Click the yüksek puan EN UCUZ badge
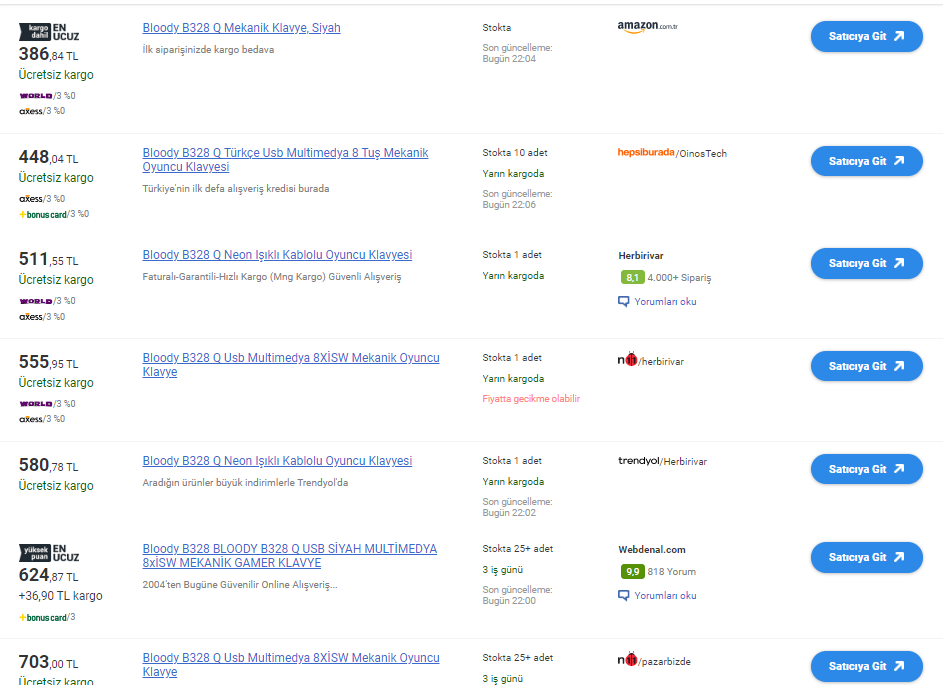 pos(49,553)
